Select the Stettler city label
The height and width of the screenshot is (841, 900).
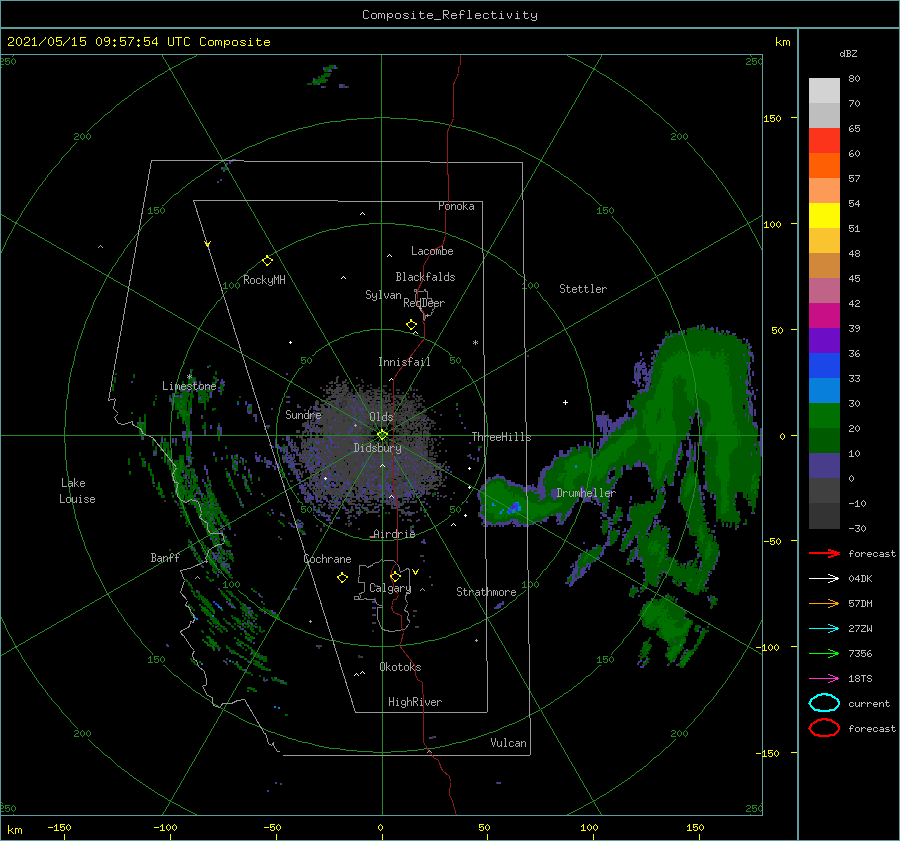[x=583, y=289]
